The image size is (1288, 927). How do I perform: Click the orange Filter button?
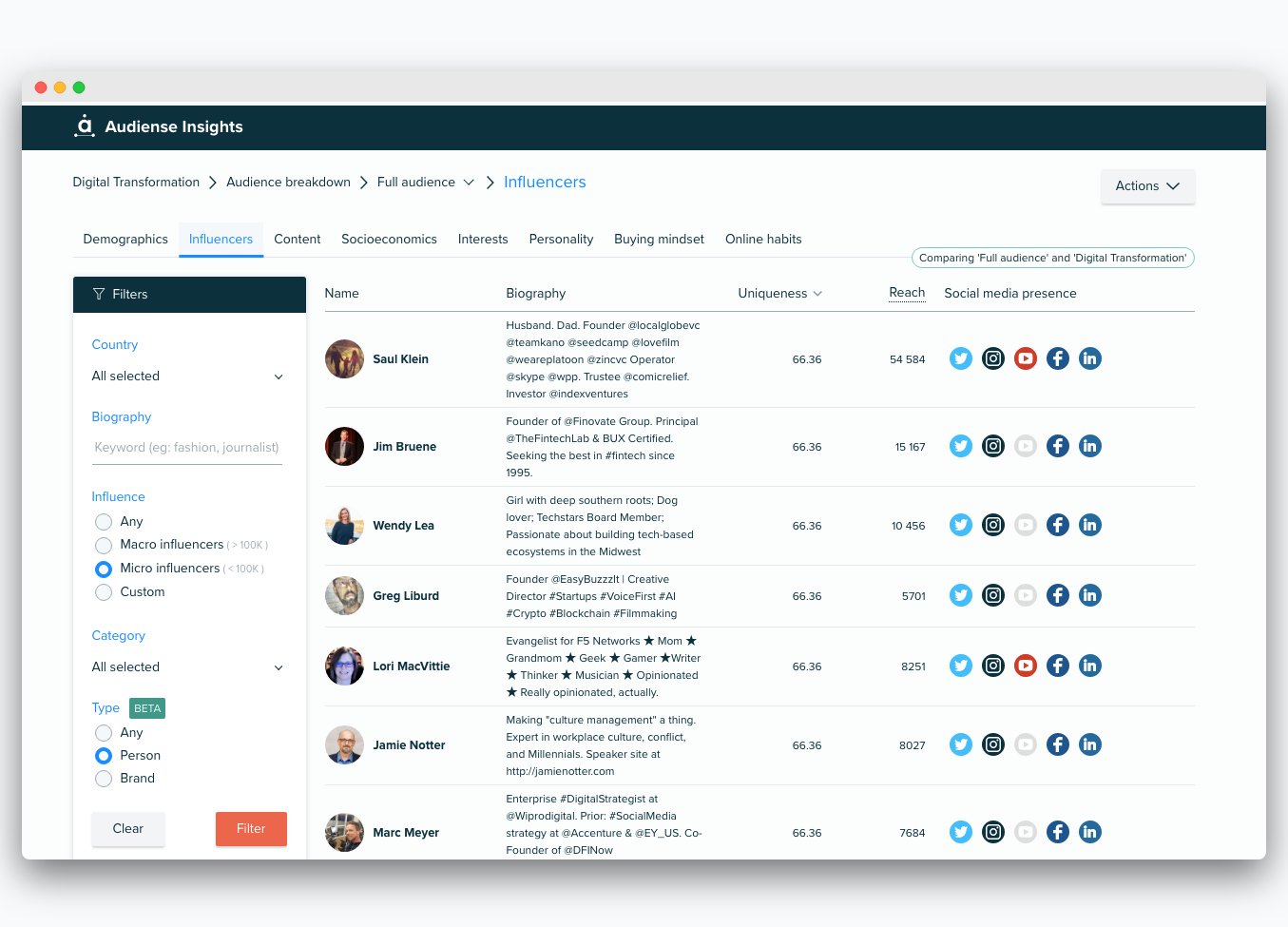point(251,828)
